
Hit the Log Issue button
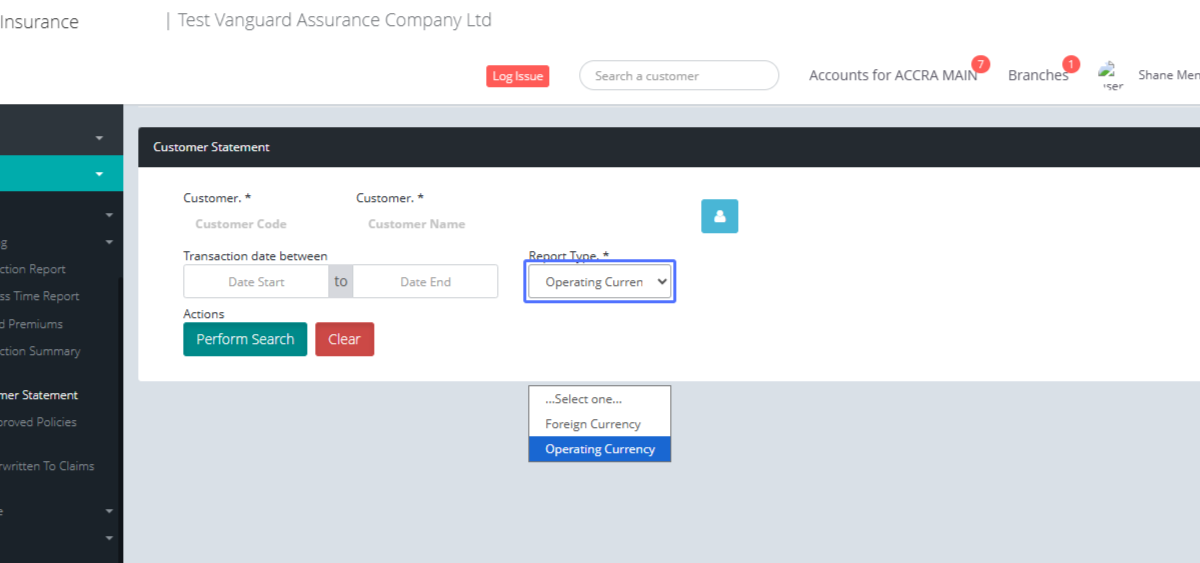(517, 76)
